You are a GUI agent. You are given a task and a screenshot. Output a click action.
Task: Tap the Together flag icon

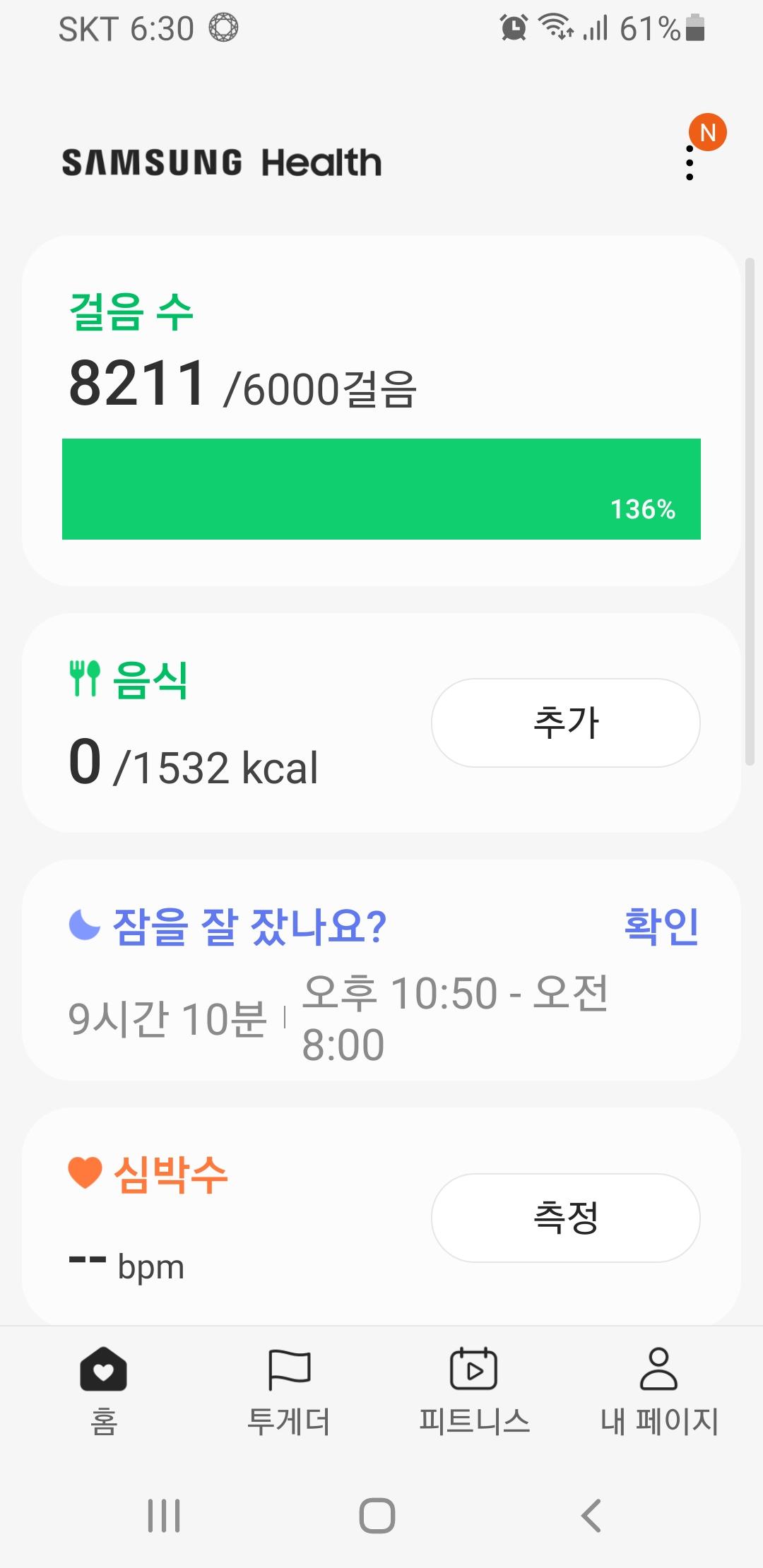coord(289,1369)
